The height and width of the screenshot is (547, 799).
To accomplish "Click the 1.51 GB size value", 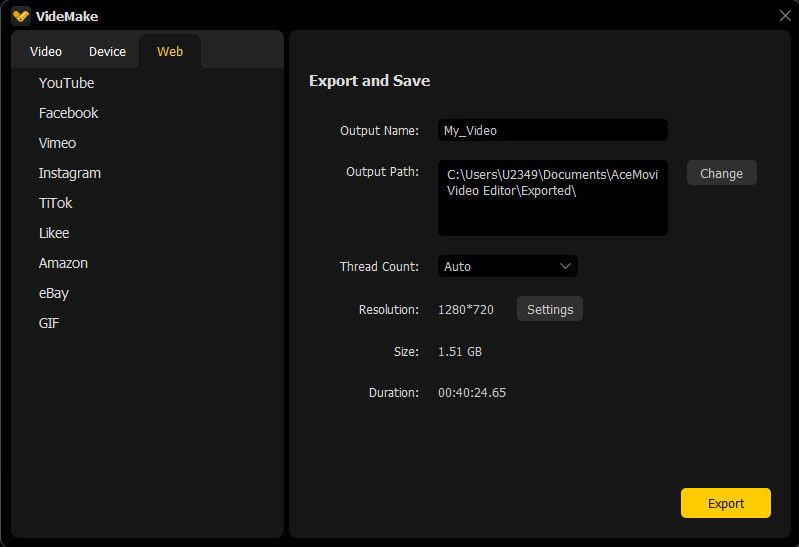I will 460,352.
